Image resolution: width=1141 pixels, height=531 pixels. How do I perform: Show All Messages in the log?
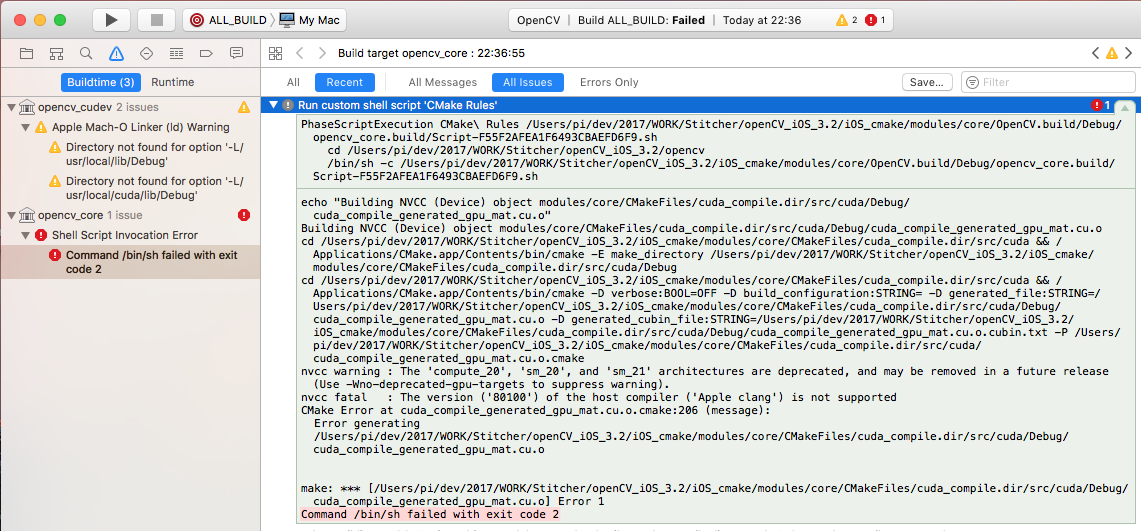pyautogui.click(x=442, y=82)
